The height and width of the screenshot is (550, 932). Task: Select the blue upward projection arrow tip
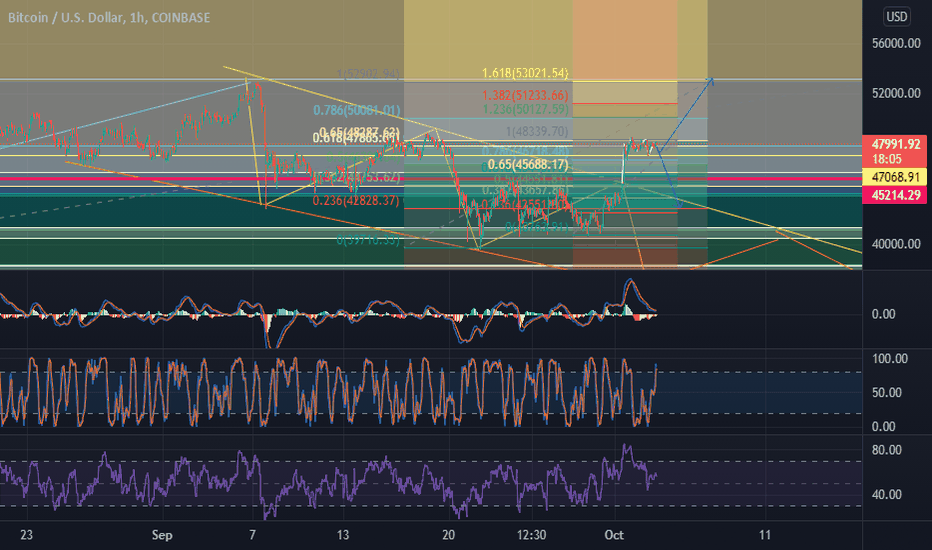(710, 80)
